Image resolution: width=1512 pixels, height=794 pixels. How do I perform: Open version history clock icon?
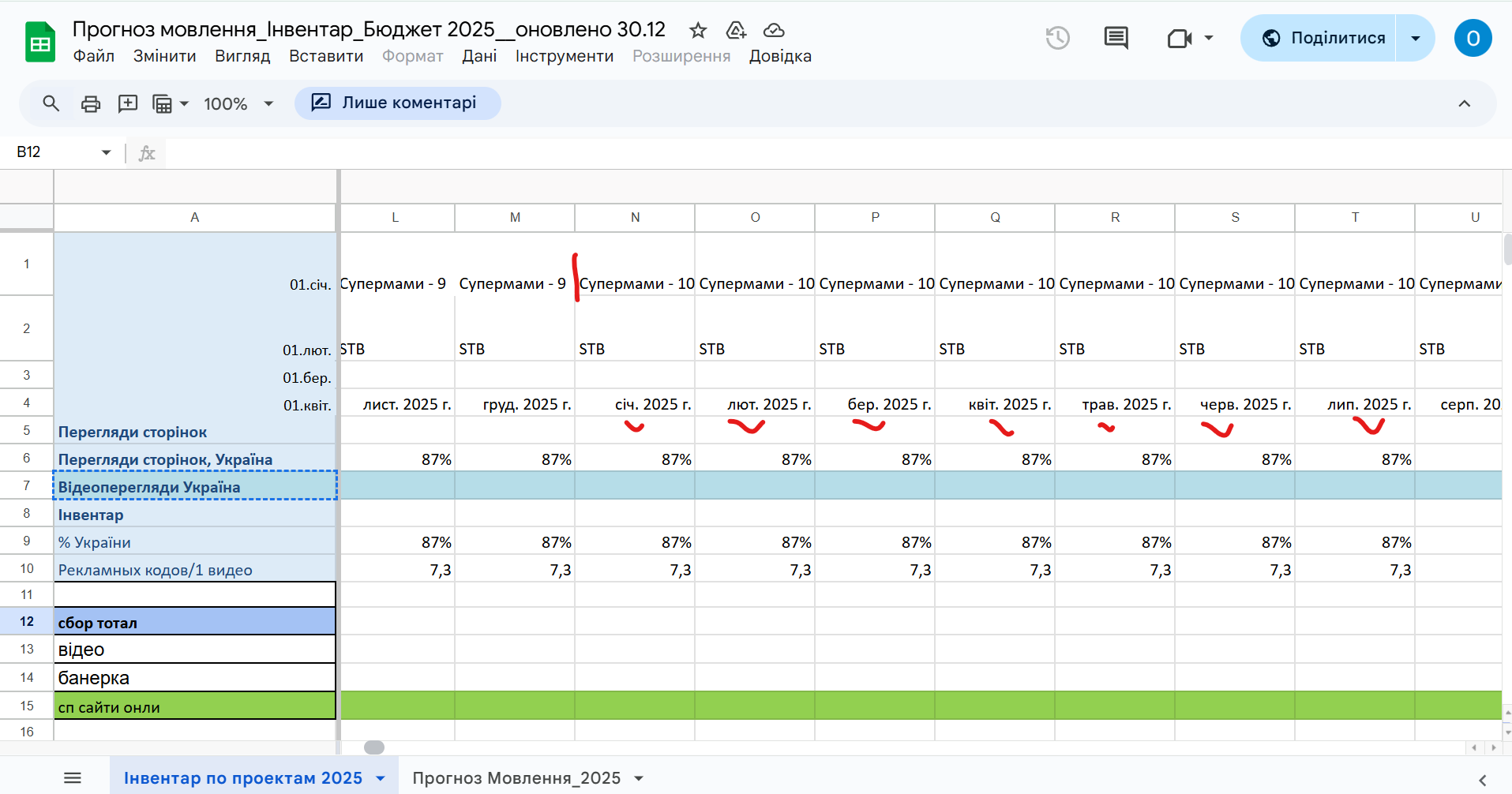pyautogui.click(x=1057, y=38)
